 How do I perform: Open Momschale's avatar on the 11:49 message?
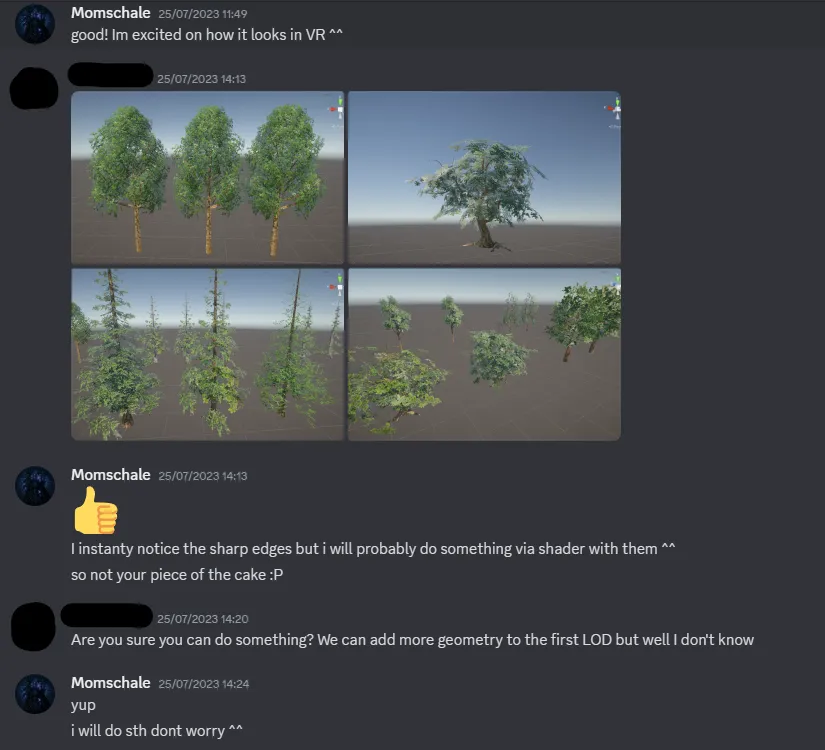tap(35, 24)
